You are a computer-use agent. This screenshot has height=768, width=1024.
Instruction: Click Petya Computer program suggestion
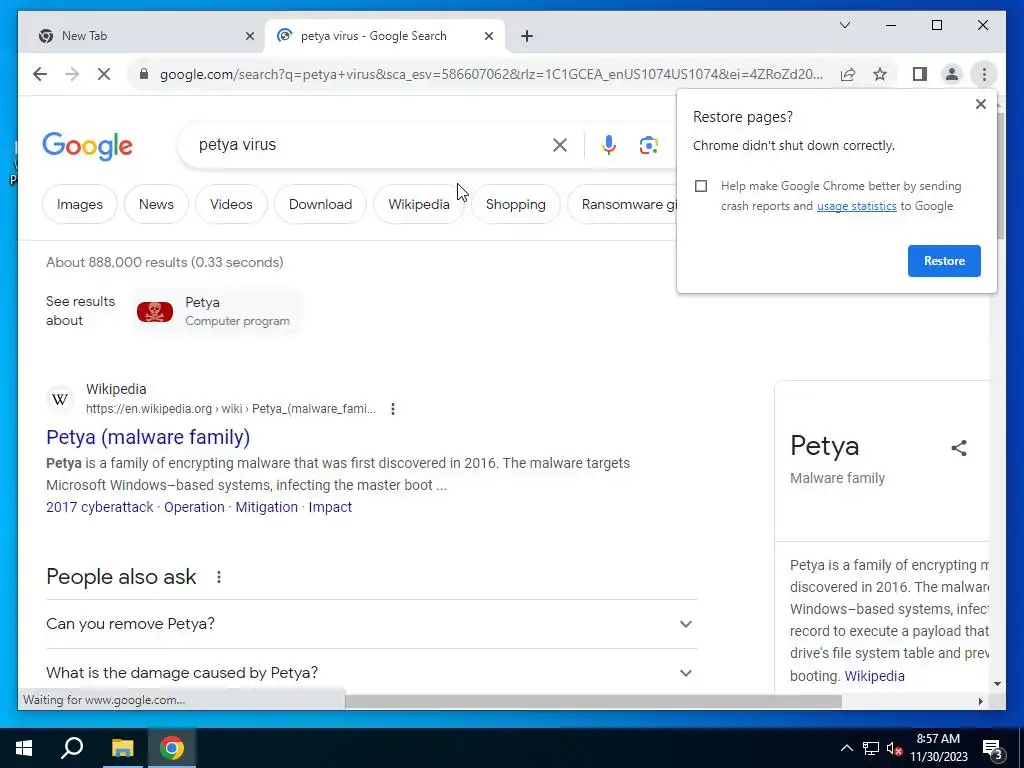217,312
